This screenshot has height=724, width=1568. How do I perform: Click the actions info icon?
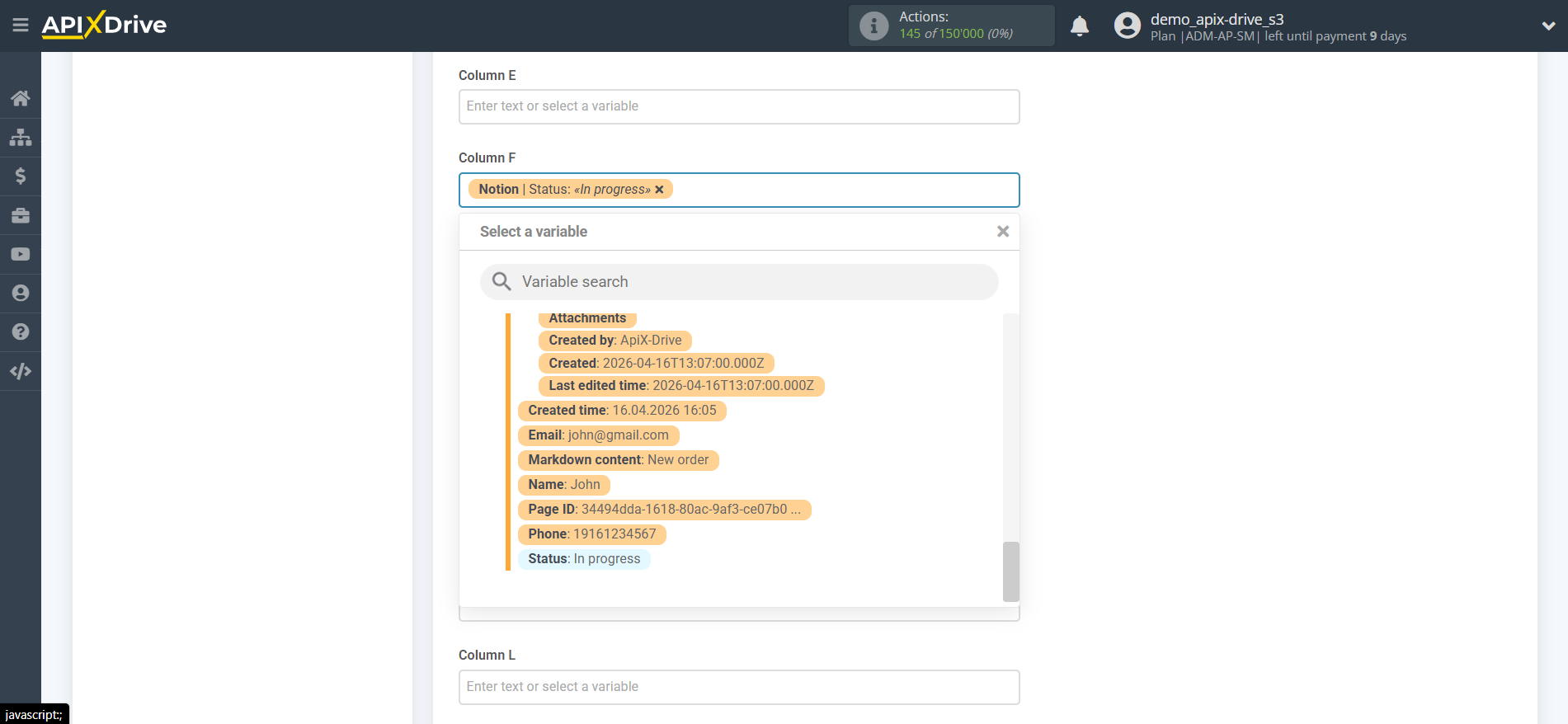point(873,26)
